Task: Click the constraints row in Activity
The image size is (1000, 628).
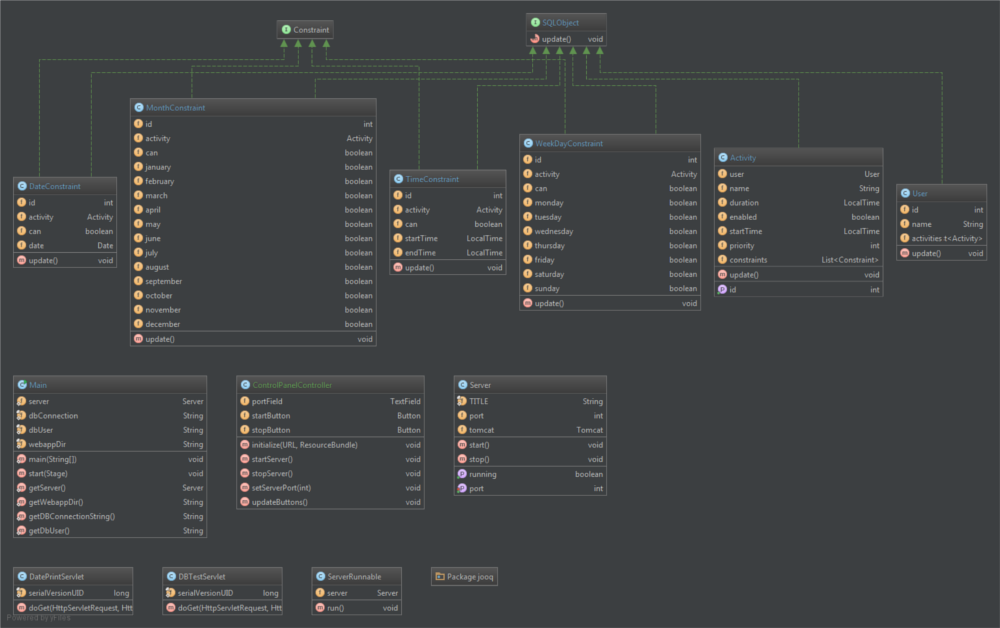Action: [798, 260]
